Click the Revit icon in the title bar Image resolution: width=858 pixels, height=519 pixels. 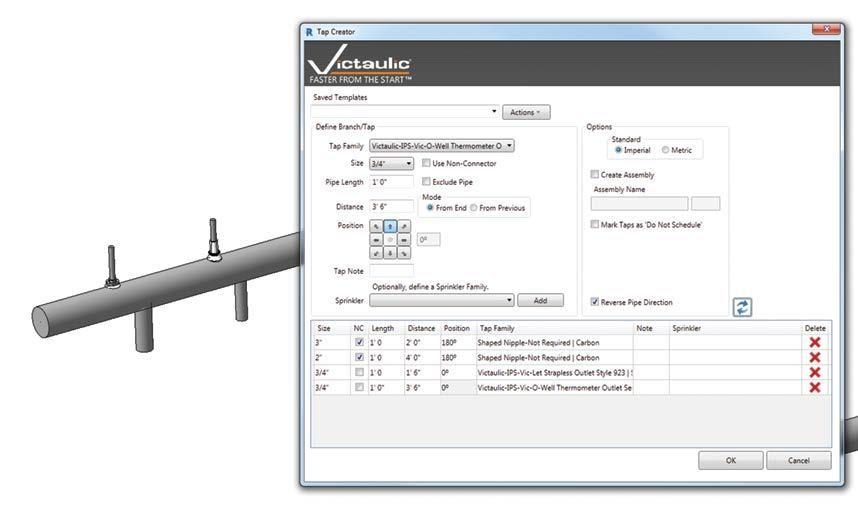(309, 32)
